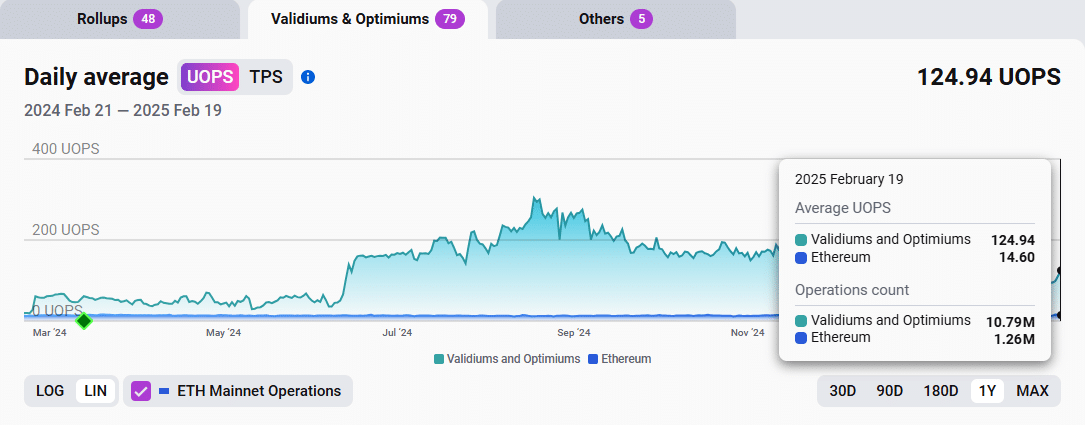Click the blue info icon beside TPS

309,77
